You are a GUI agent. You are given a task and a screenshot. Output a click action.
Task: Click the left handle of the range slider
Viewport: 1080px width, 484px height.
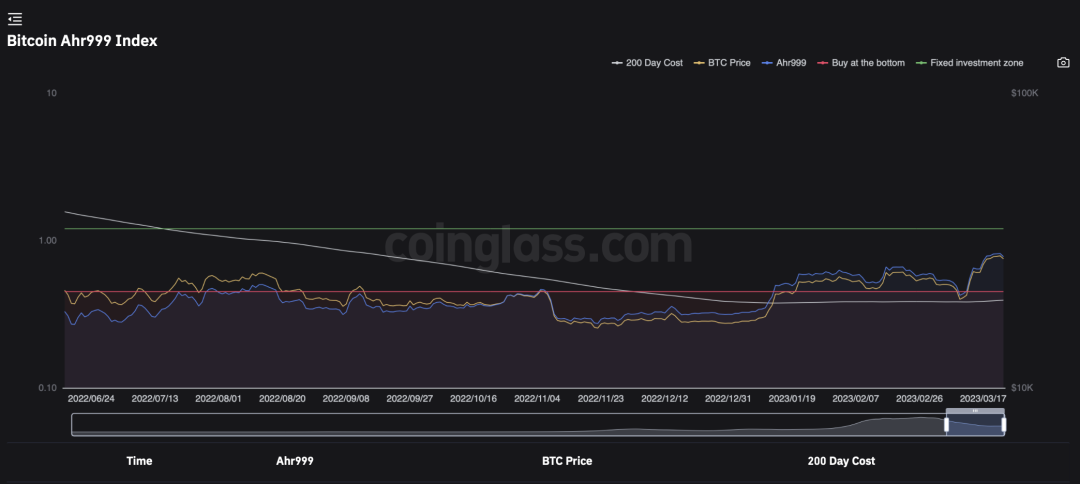(946, 425)
